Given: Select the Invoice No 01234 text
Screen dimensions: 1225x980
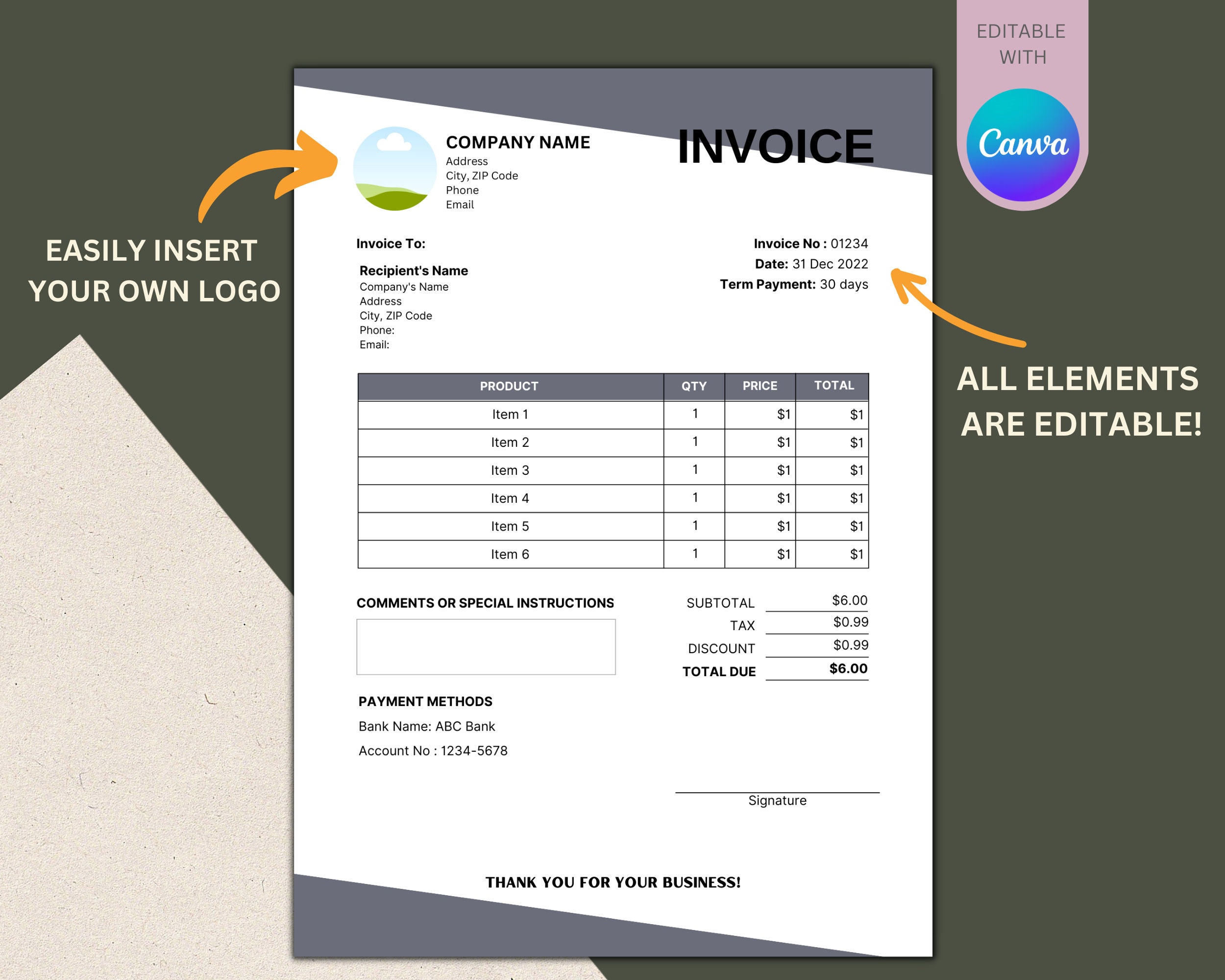Looking at the screenshot, I should pyautogui.click(x=811, y=243).
